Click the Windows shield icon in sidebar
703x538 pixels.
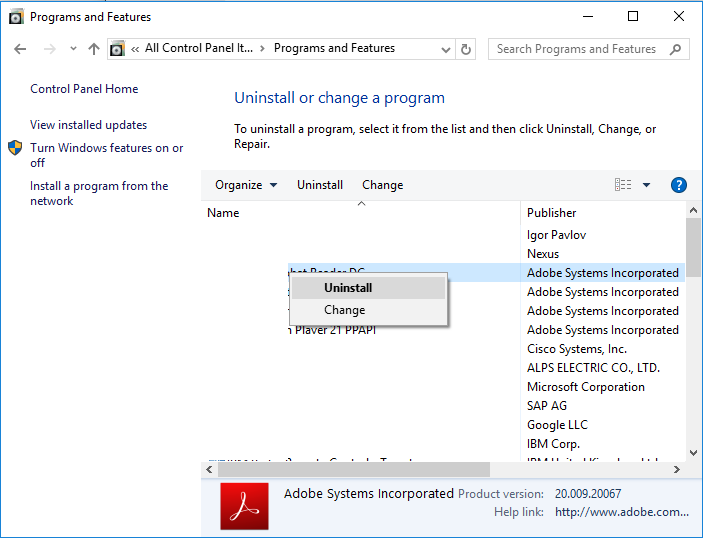[x=15, y=148]
